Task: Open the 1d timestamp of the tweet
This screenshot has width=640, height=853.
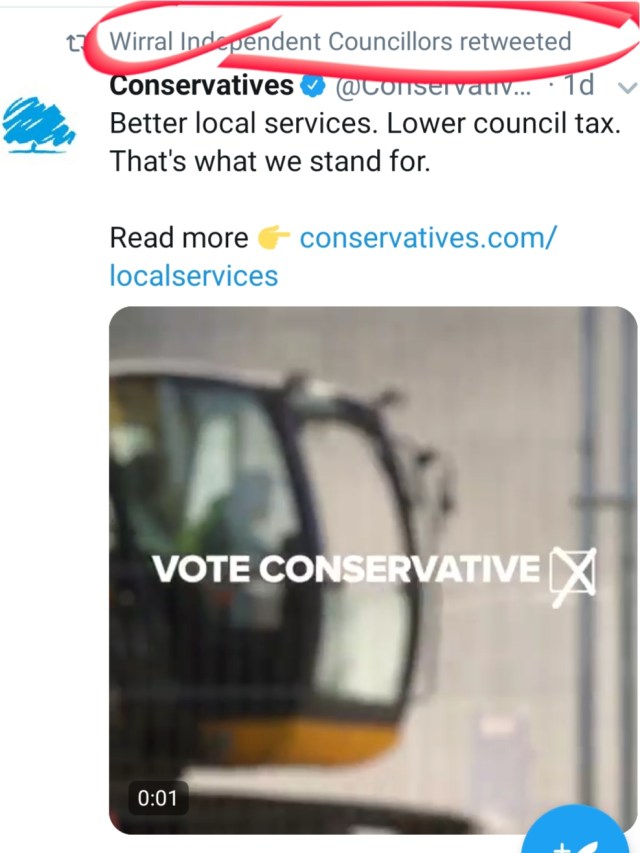Action: pyautogui.click(x=579, y=85)
